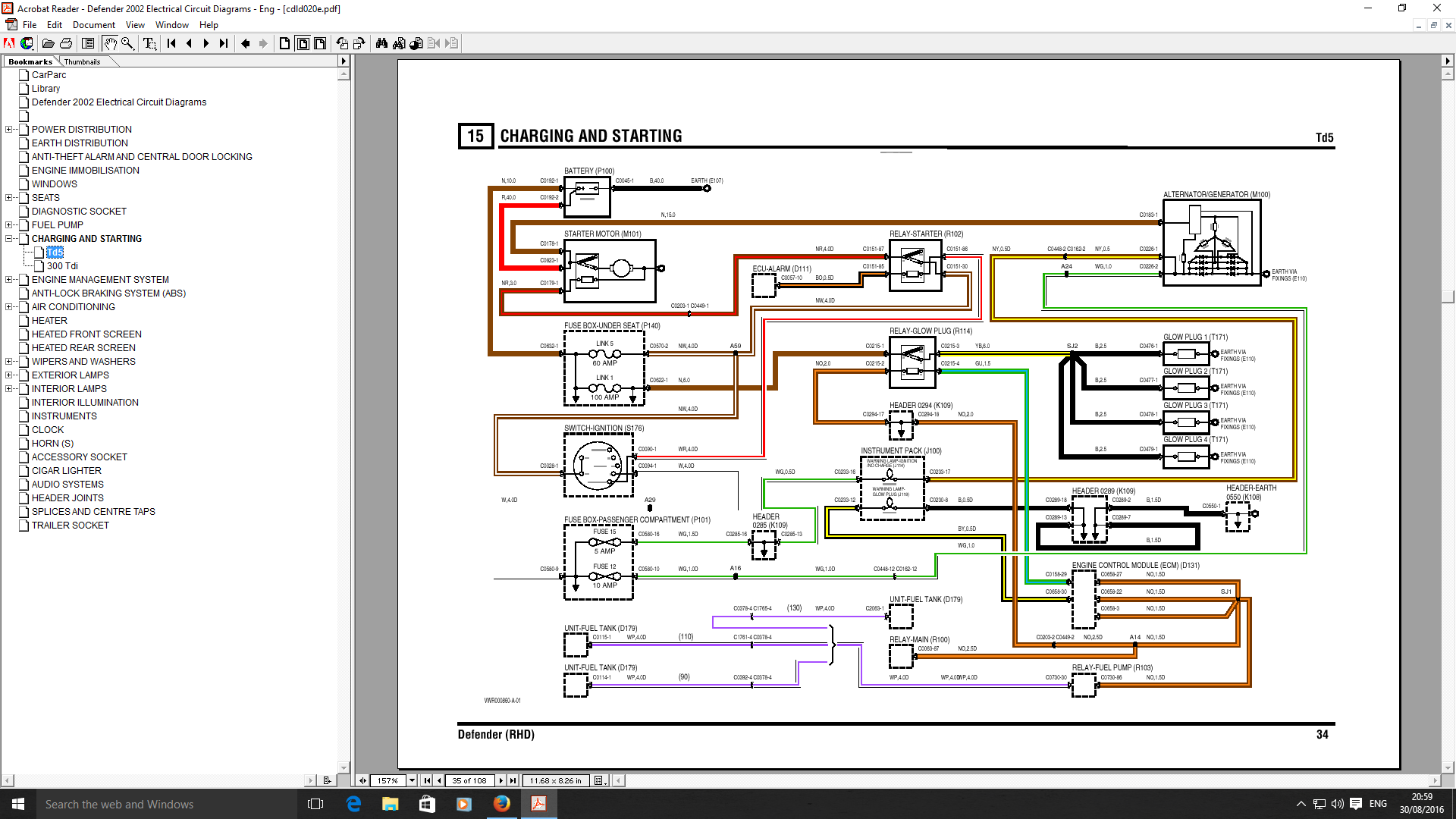The image size is (1456, 819).
Task: Open the 300 Tdi bookmark
Action: (62, 266)
